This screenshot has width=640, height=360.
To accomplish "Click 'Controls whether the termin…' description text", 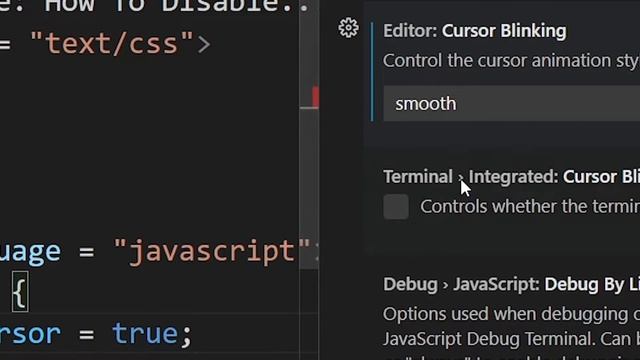I will [x=530, y=207].
